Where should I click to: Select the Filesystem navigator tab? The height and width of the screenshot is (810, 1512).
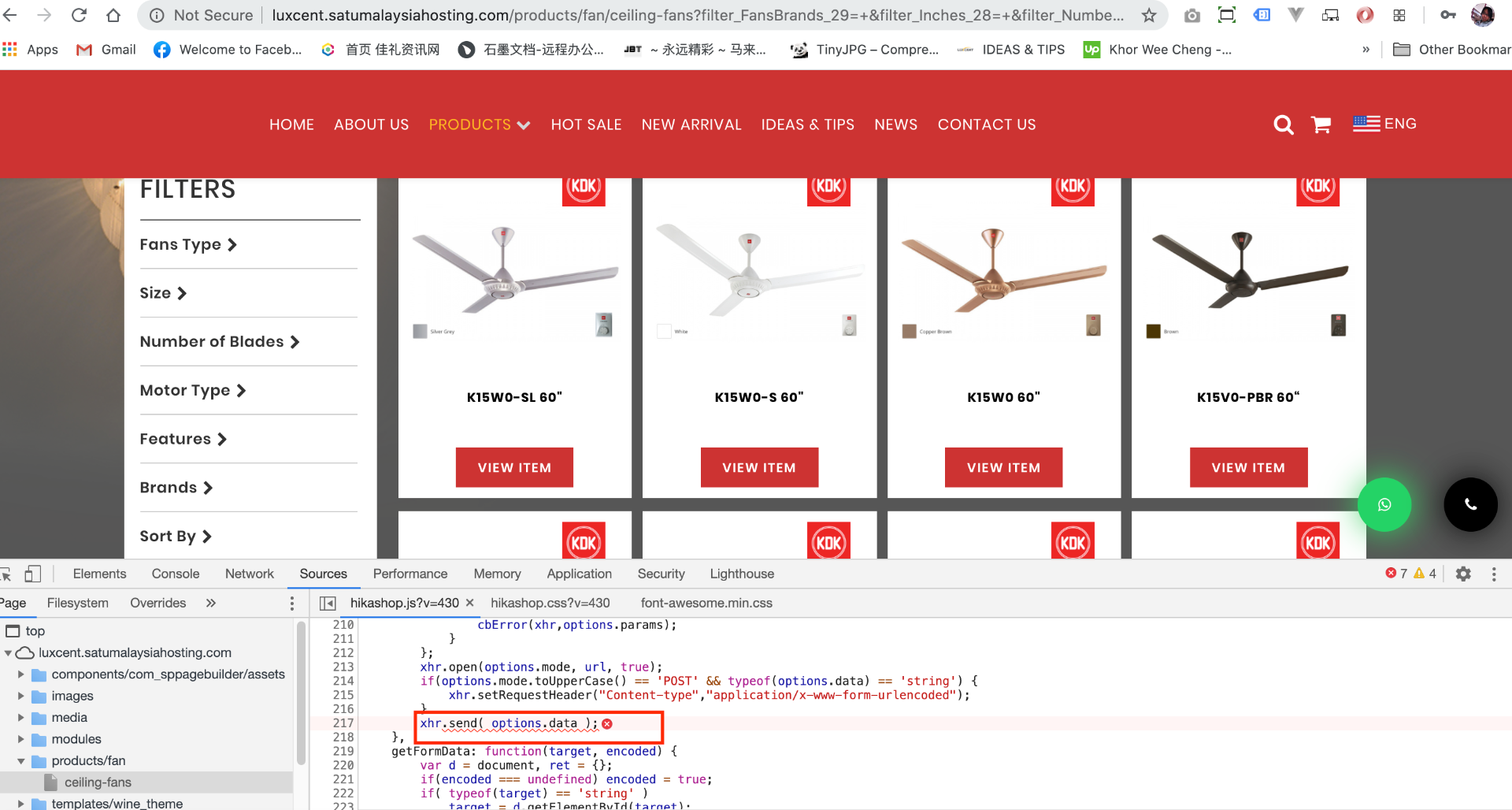point(78,603)
